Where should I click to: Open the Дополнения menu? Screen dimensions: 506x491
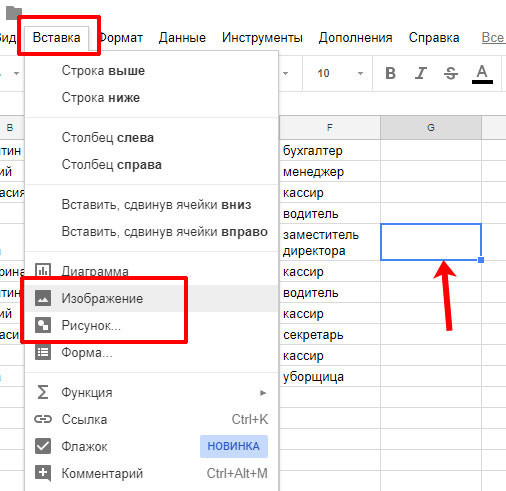click(355, 37)
